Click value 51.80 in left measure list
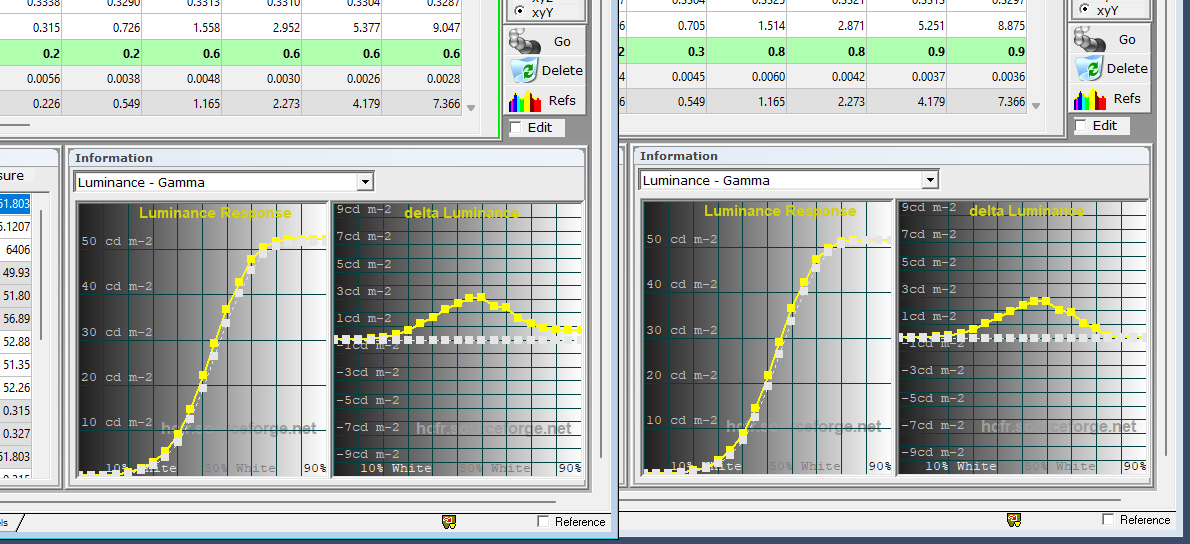The width and height of the screenshot is (1190, 544). pyautogui.click(x=16, y=295)
